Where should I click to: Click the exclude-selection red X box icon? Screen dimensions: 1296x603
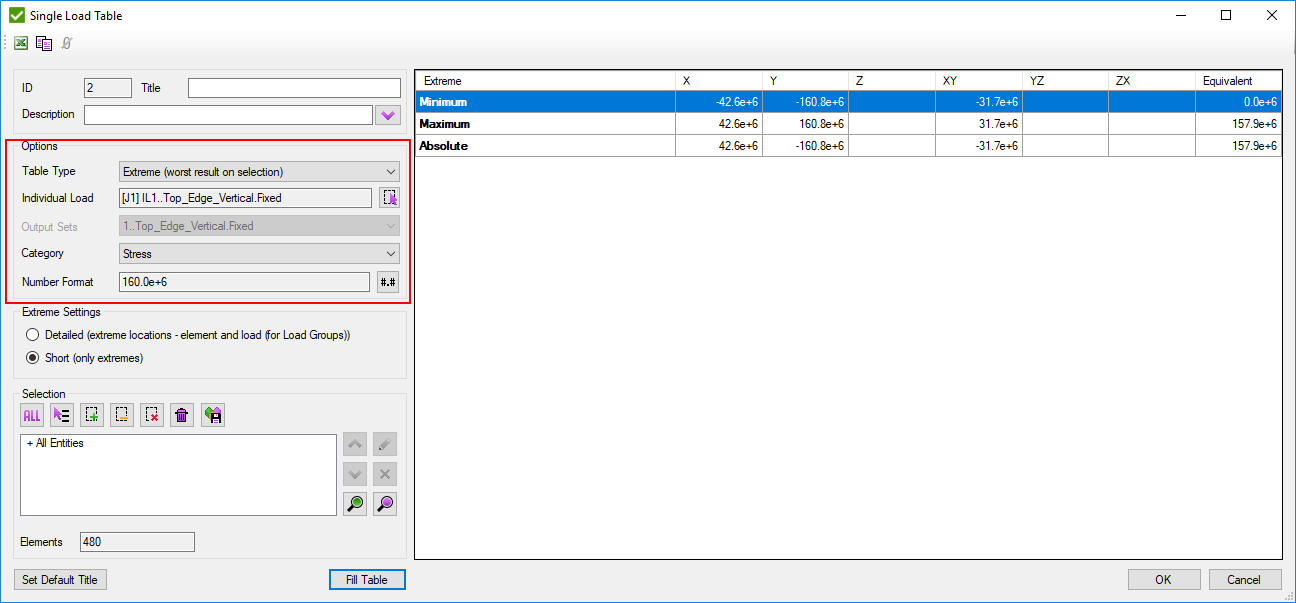coord(152,415)
